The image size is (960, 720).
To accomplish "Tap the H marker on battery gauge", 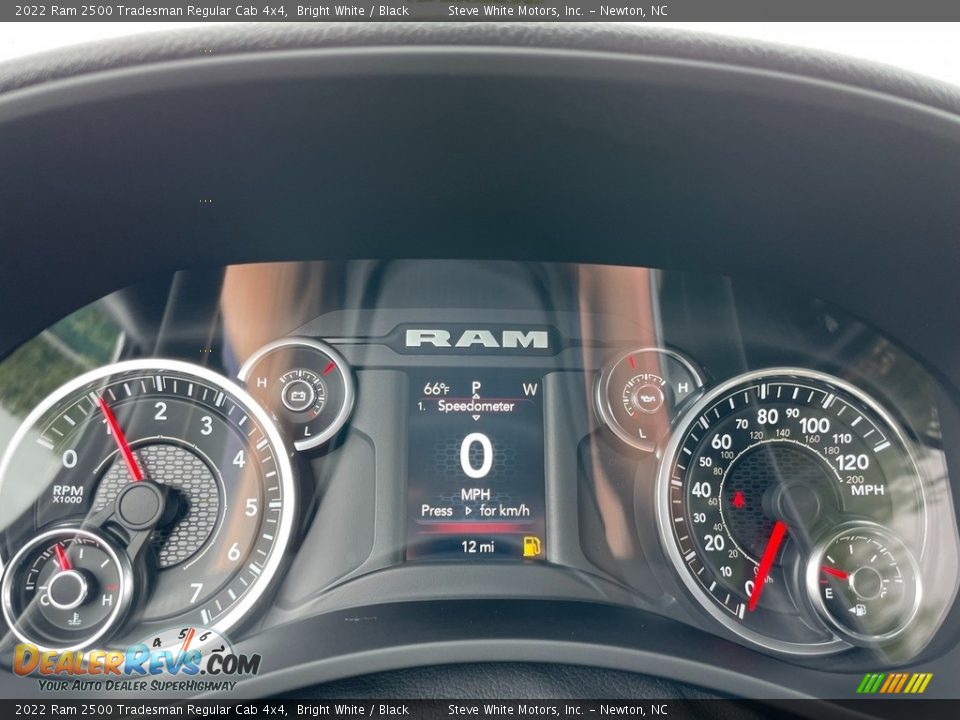I will click(x=261, y=383).
